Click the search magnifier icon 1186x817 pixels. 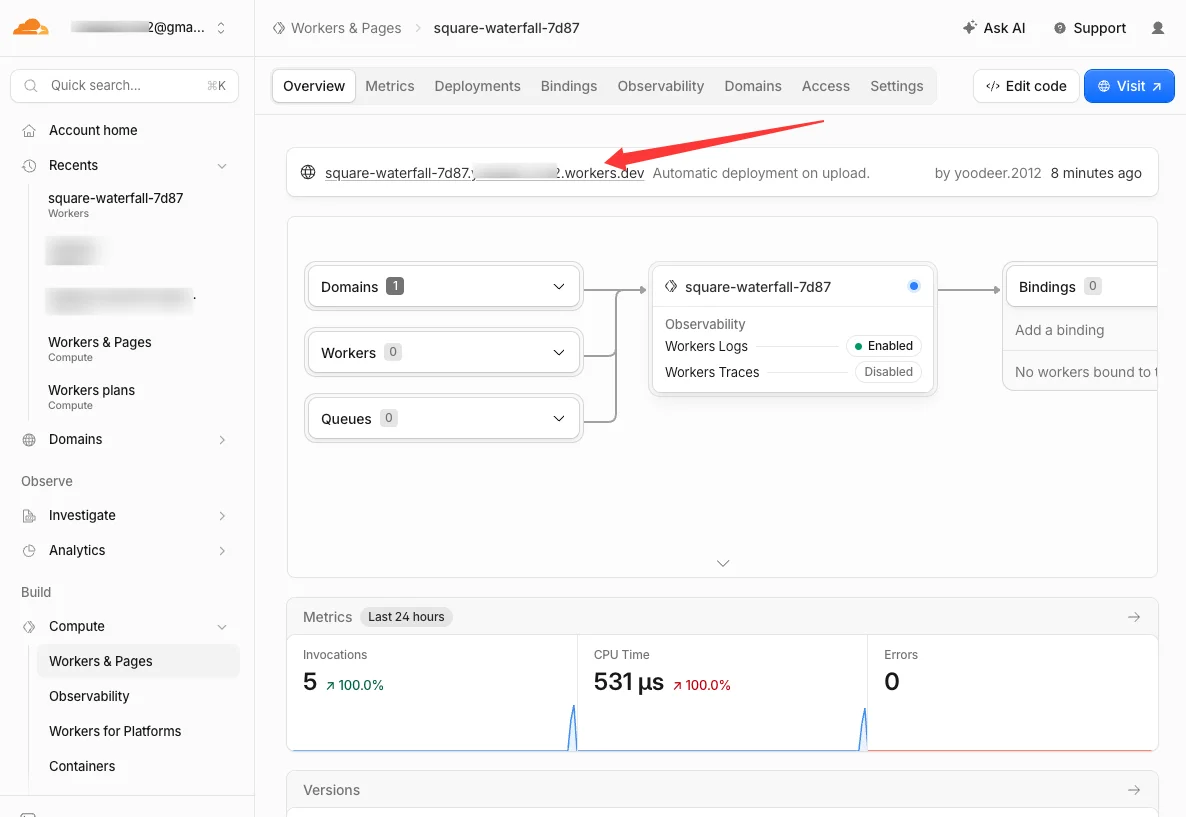[x=31, y=85]
